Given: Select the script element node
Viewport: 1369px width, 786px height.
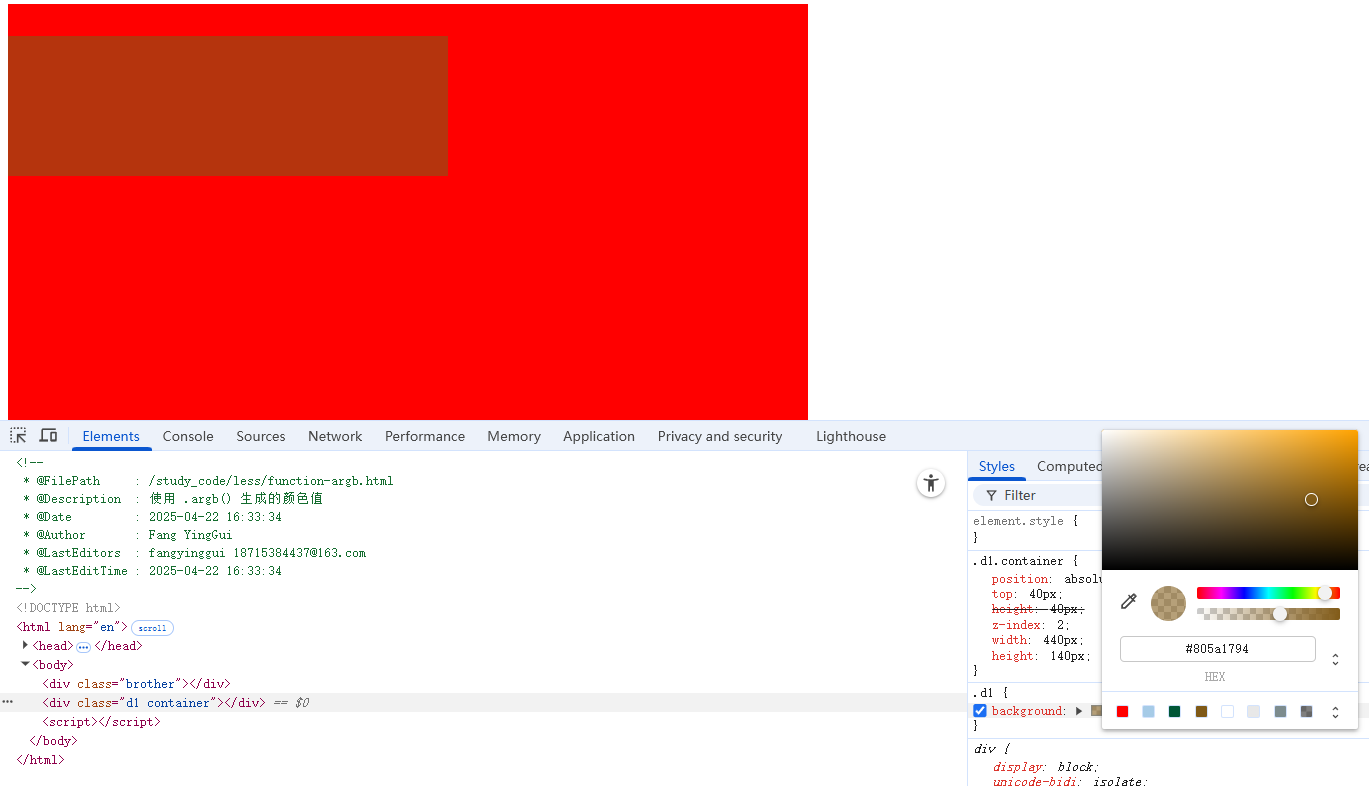Looking at the screenshot, I should (101, 722).
